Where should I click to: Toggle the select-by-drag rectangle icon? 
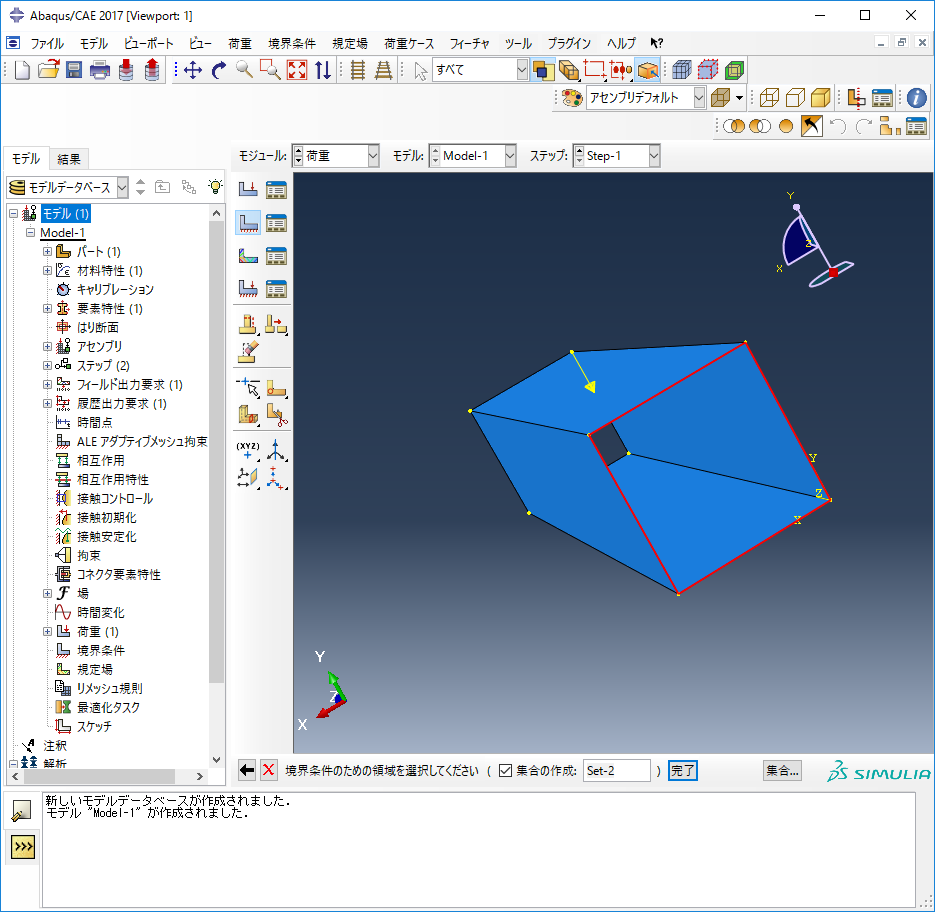(x=595, y=70)
